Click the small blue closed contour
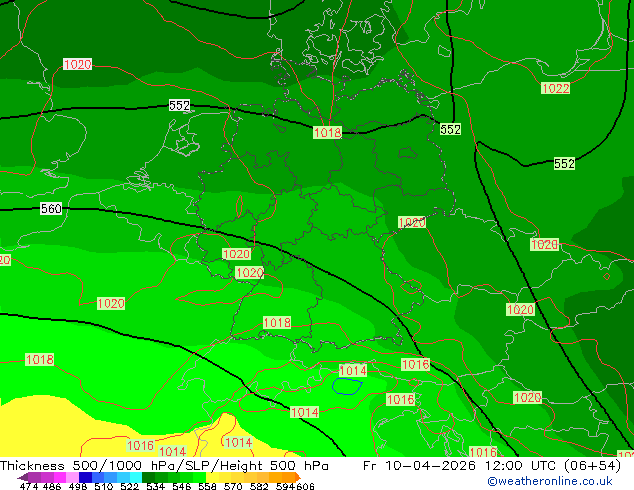 pyautogui.click(x=347, y=386)
